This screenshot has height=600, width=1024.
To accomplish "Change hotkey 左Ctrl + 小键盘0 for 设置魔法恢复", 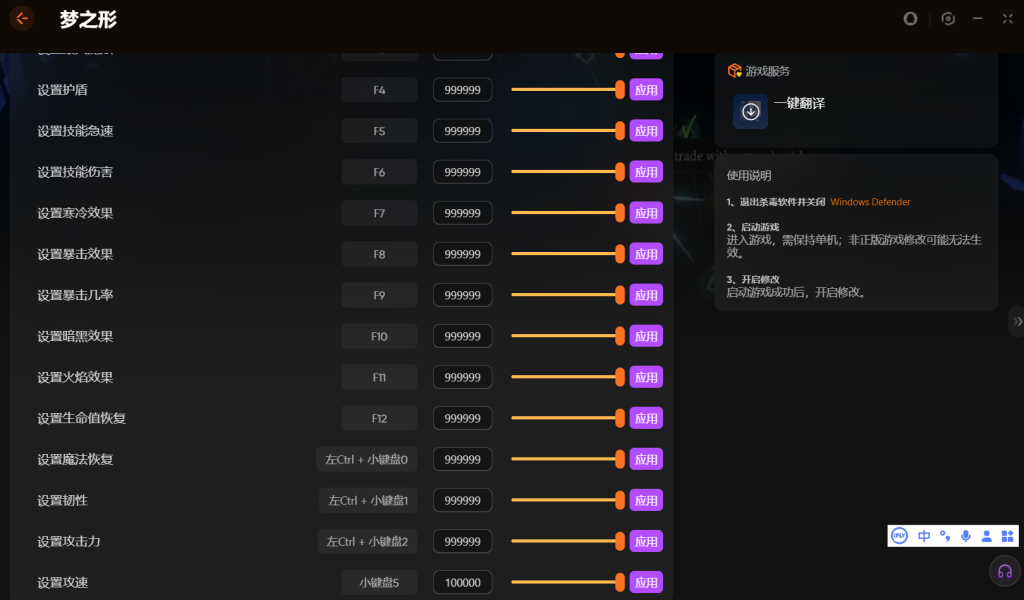I will pos(366,460).
